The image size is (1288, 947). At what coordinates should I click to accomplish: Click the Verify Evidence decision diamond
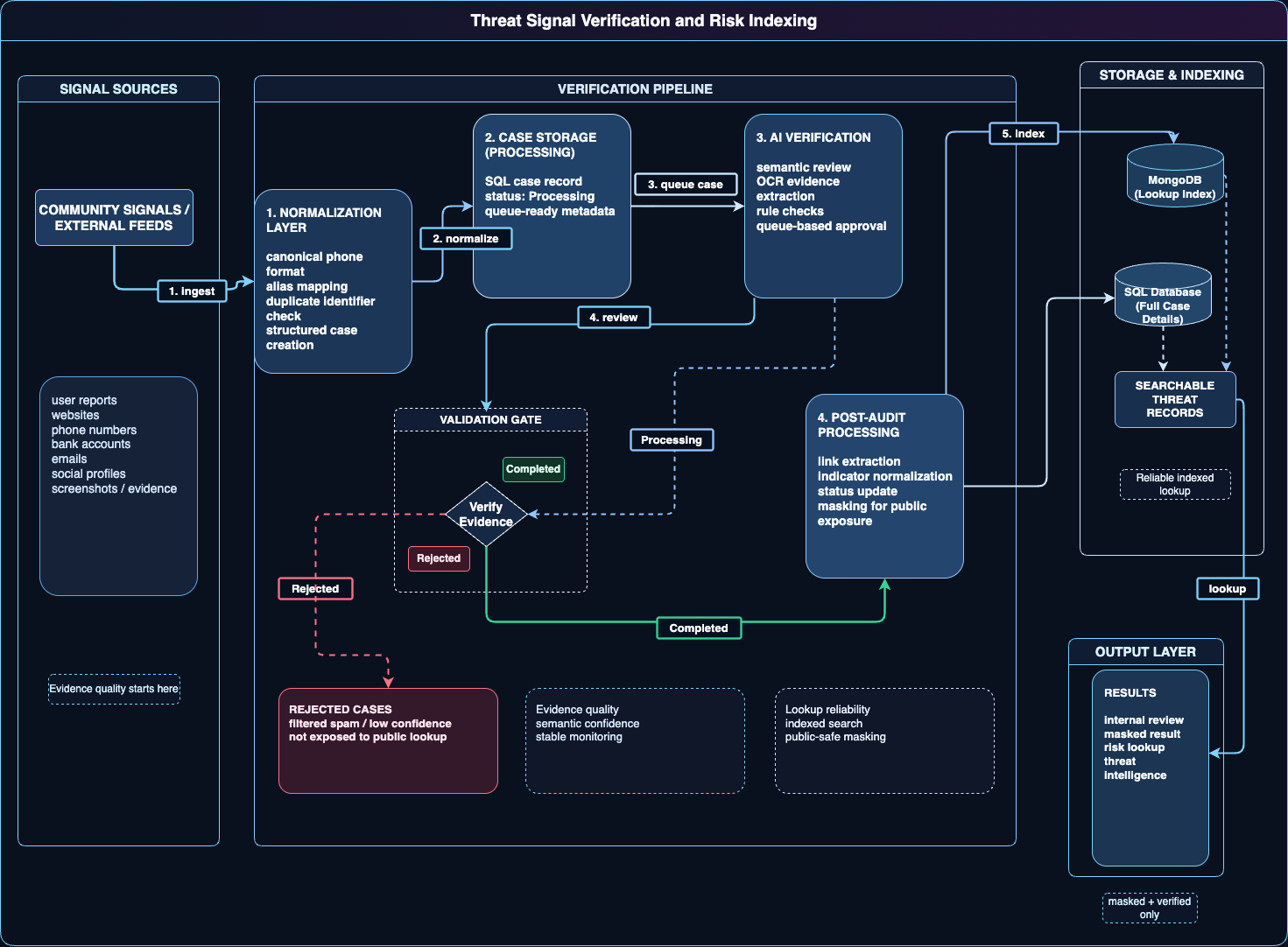pos(486,515)
